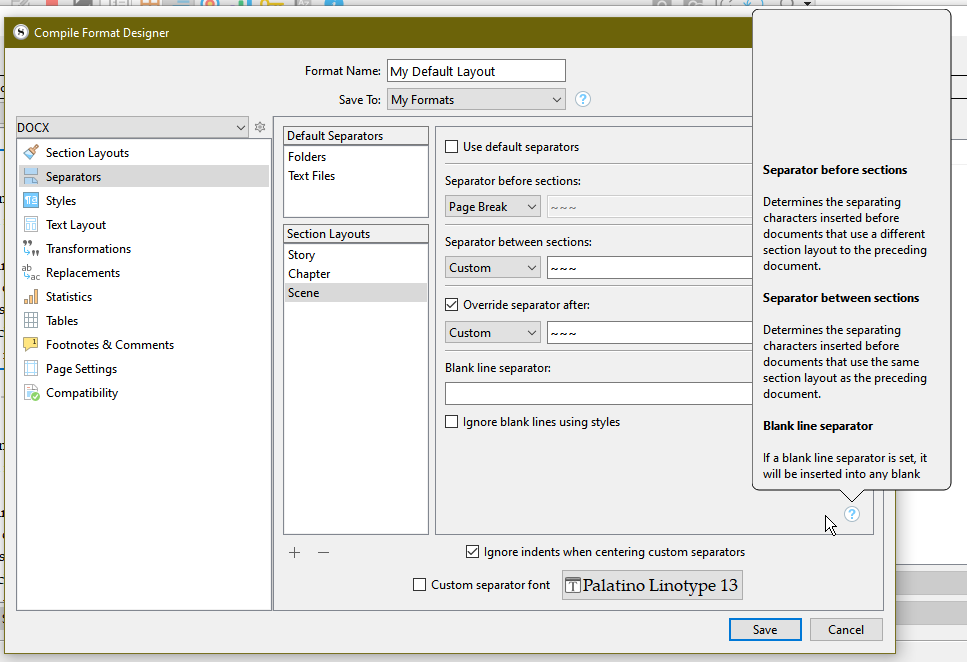Click Palatino Linotype 13 font button

click(652, 585)
